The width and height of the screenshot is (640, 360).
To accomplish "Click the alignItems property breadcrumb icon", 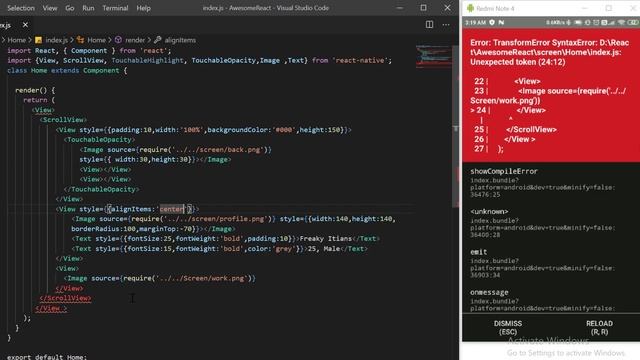I will tap(158, 40).
